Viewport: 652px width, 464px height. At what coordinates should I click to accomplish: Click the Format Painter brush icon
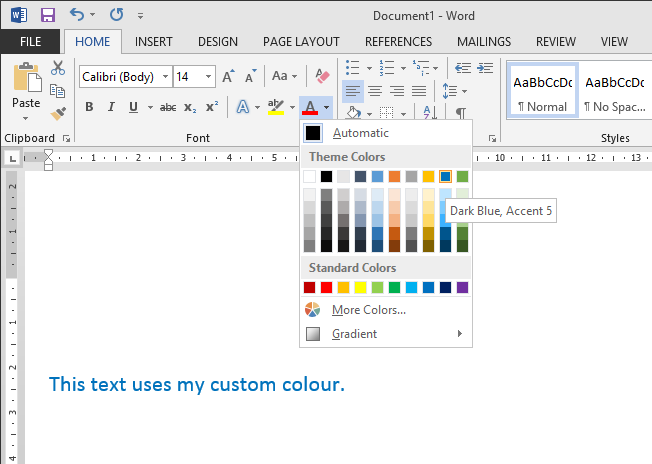(x=58, y=113)
